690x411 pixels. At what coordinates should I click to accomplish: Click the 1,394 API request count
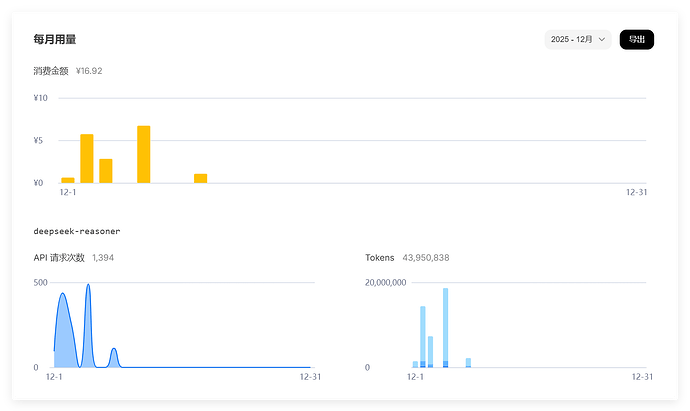point(103,258)
